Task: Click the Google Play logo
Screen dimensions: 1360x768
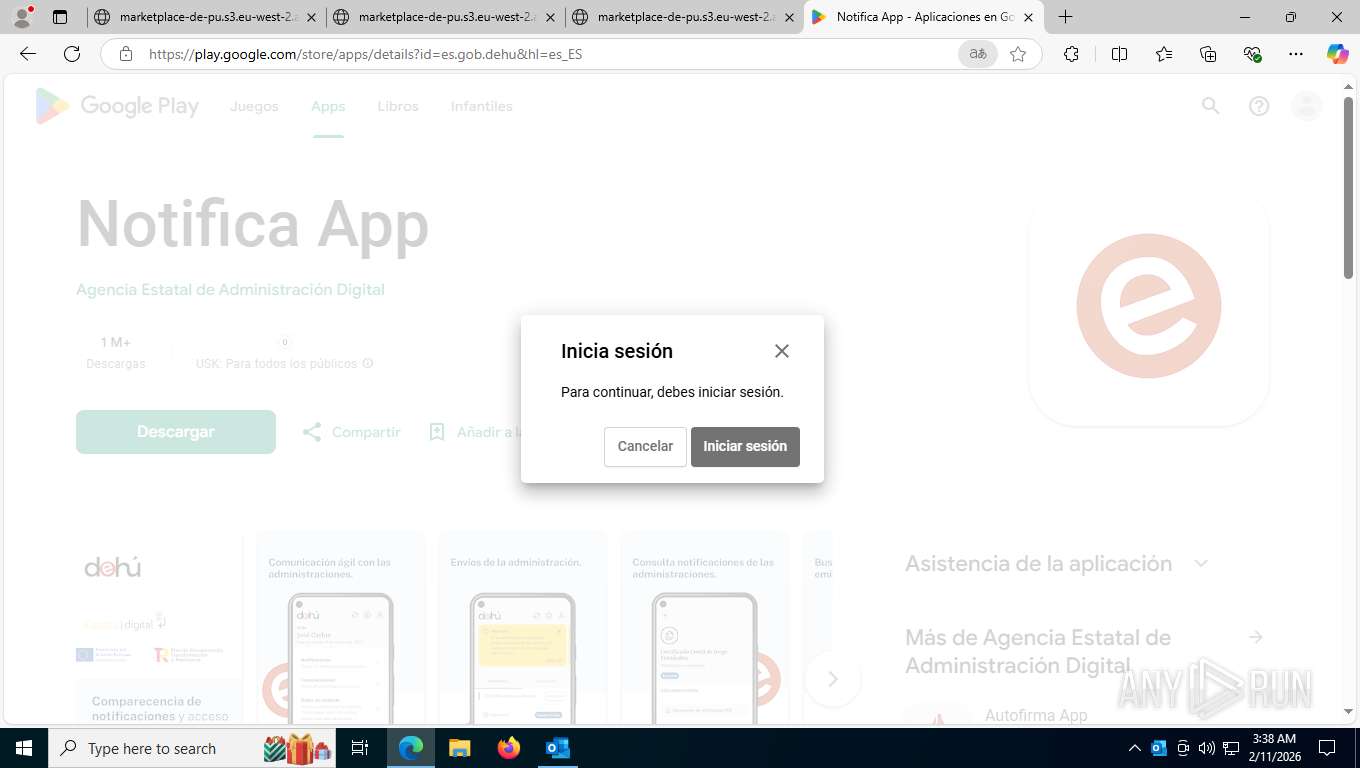Action: point(117,106)
